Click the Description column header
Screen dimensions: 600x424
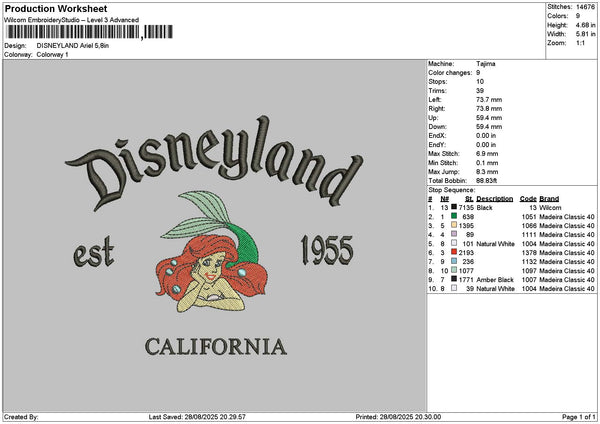coord(494,199)
